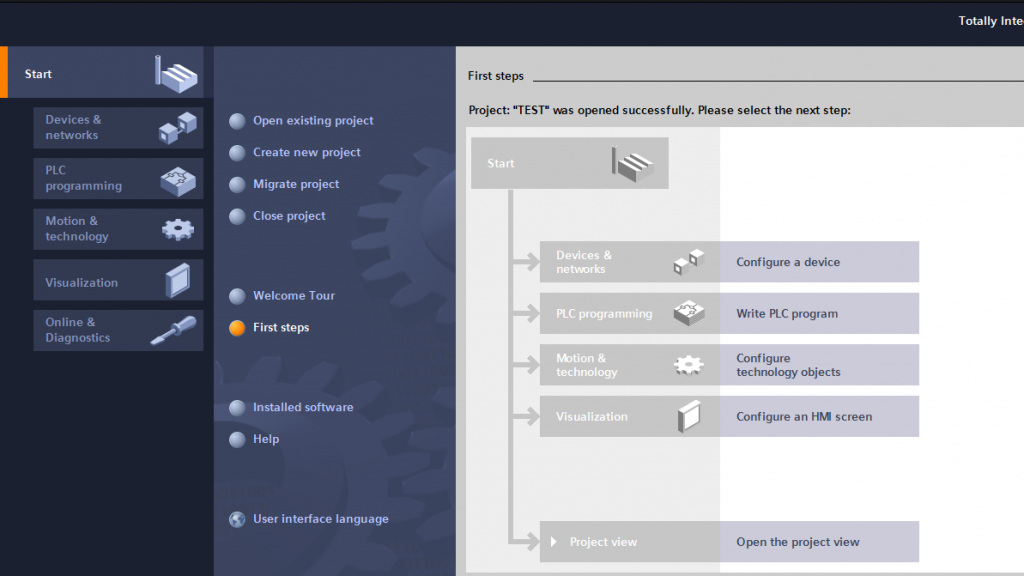This screenshot has height=576, width=1024.
Task: Click the globe icon for User interface language
Action: [237, 519]
